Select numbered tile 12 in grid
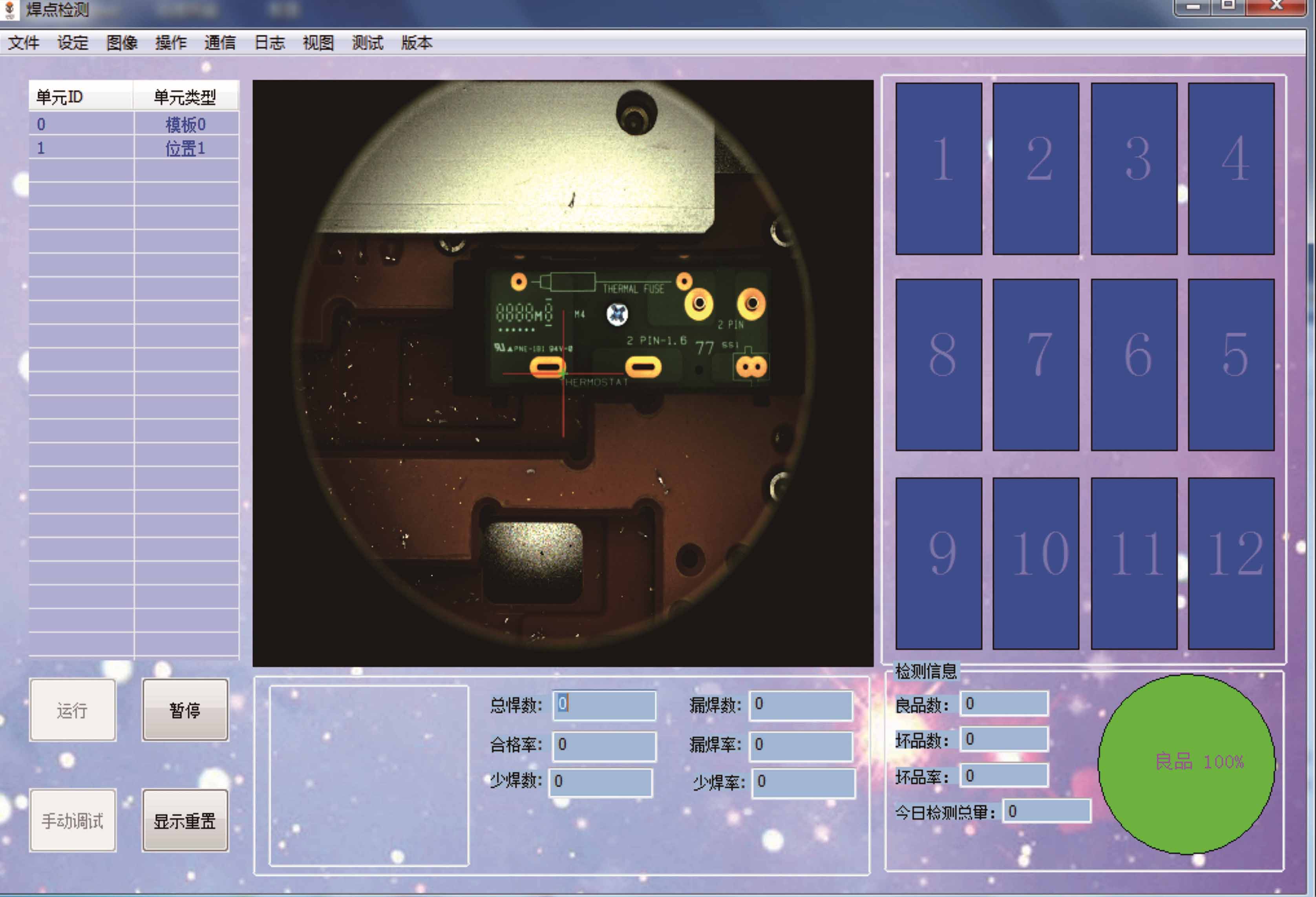This screenshot has height=897, width=1316. (x=1231, y=563)
